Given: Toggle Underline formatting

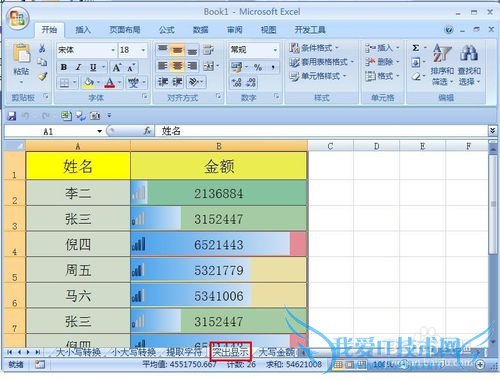Looking at the screenshot, I should [x=93, y=68].
